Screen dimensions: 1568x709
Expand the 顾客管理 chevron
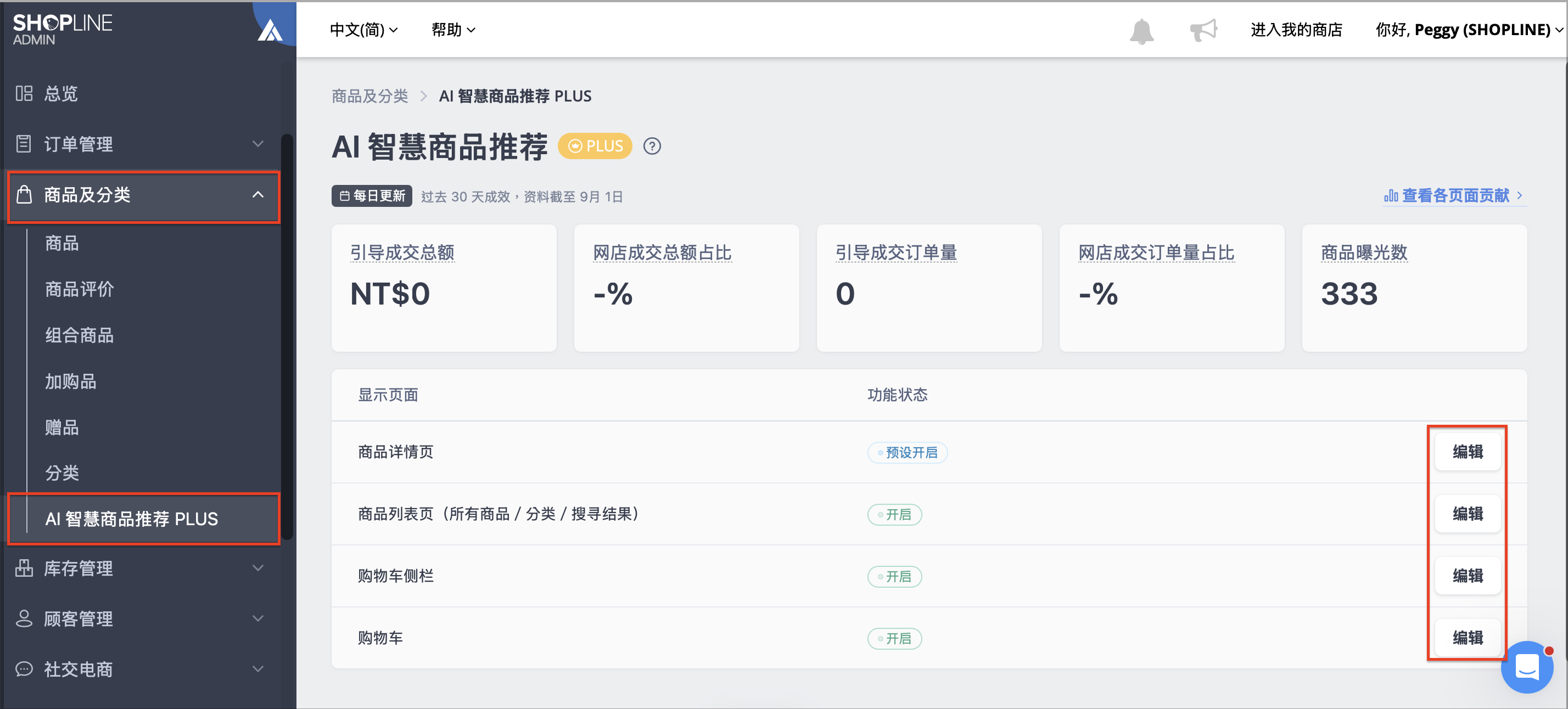[258, 618]
